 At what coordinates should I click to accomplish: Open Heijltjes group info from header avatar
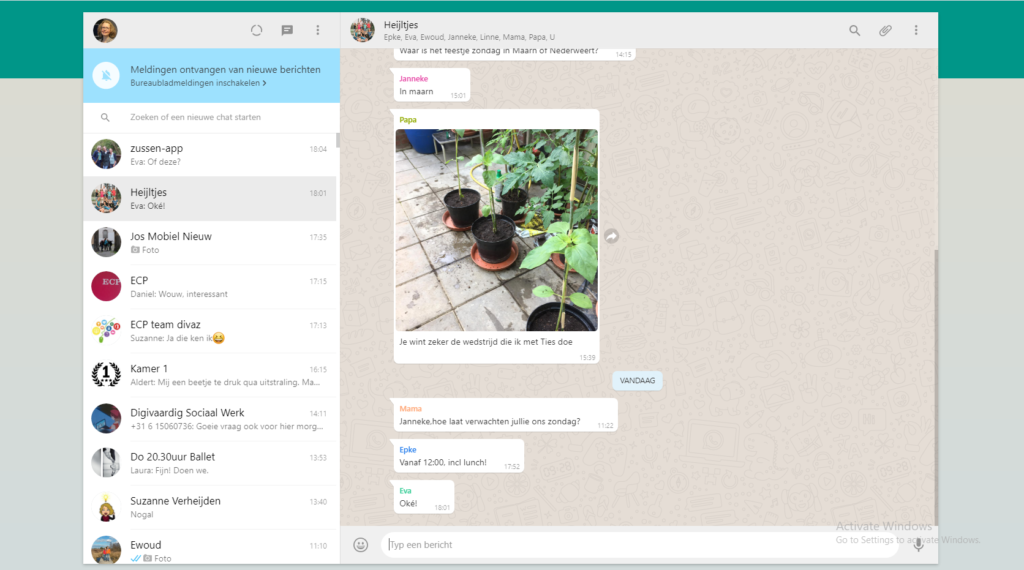pos(362,30)
